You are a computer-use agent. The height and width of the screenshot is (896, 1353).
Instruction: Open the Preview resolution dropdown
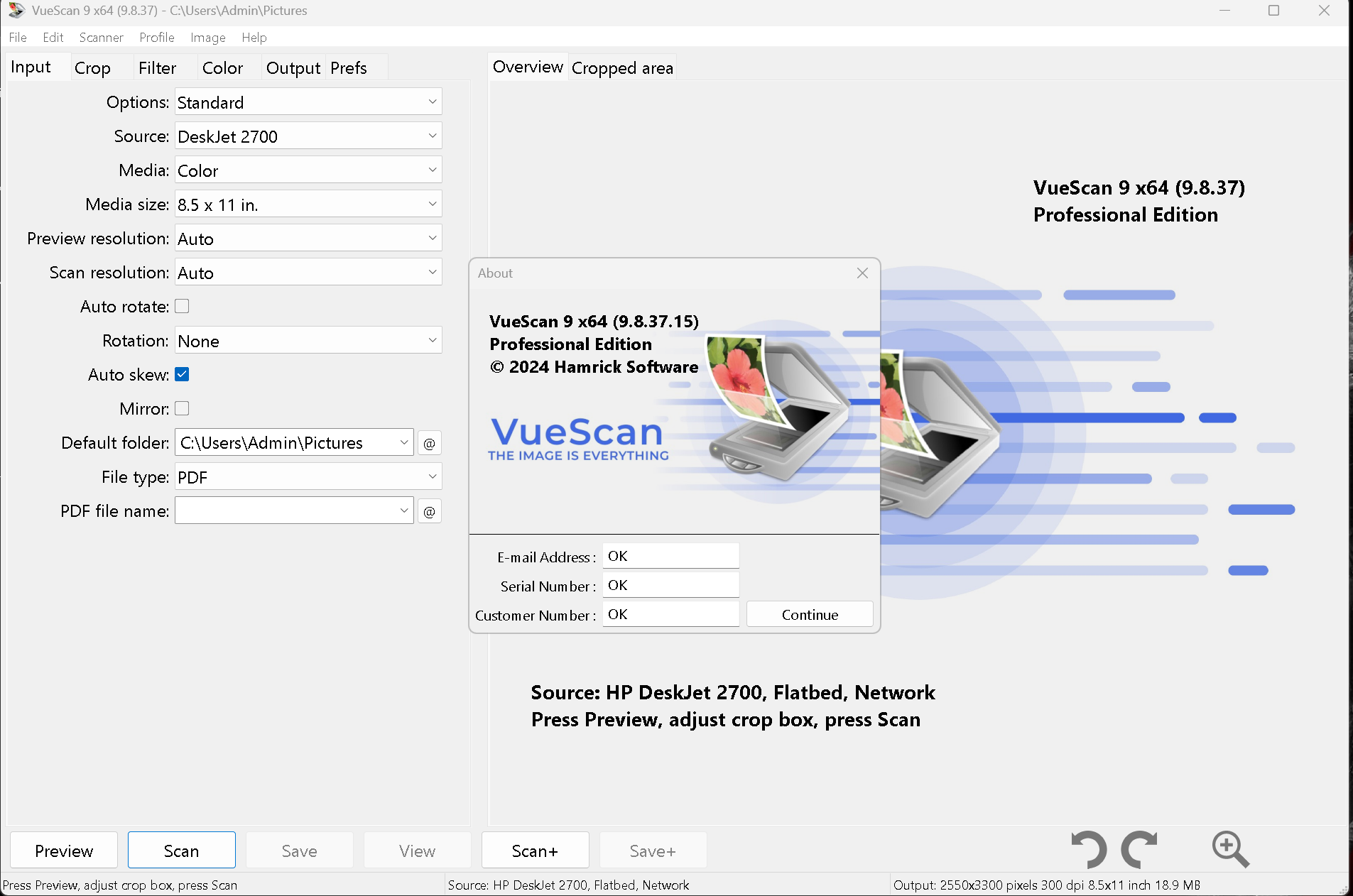[308, 238]
